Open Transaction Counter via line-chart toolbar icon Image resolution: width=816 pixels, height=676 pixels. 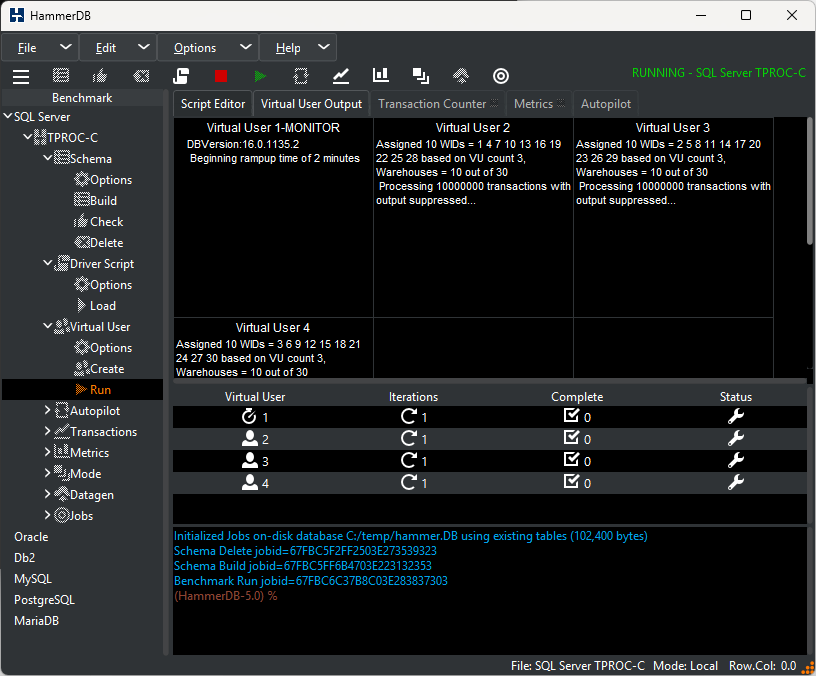(x=341, y=76)
